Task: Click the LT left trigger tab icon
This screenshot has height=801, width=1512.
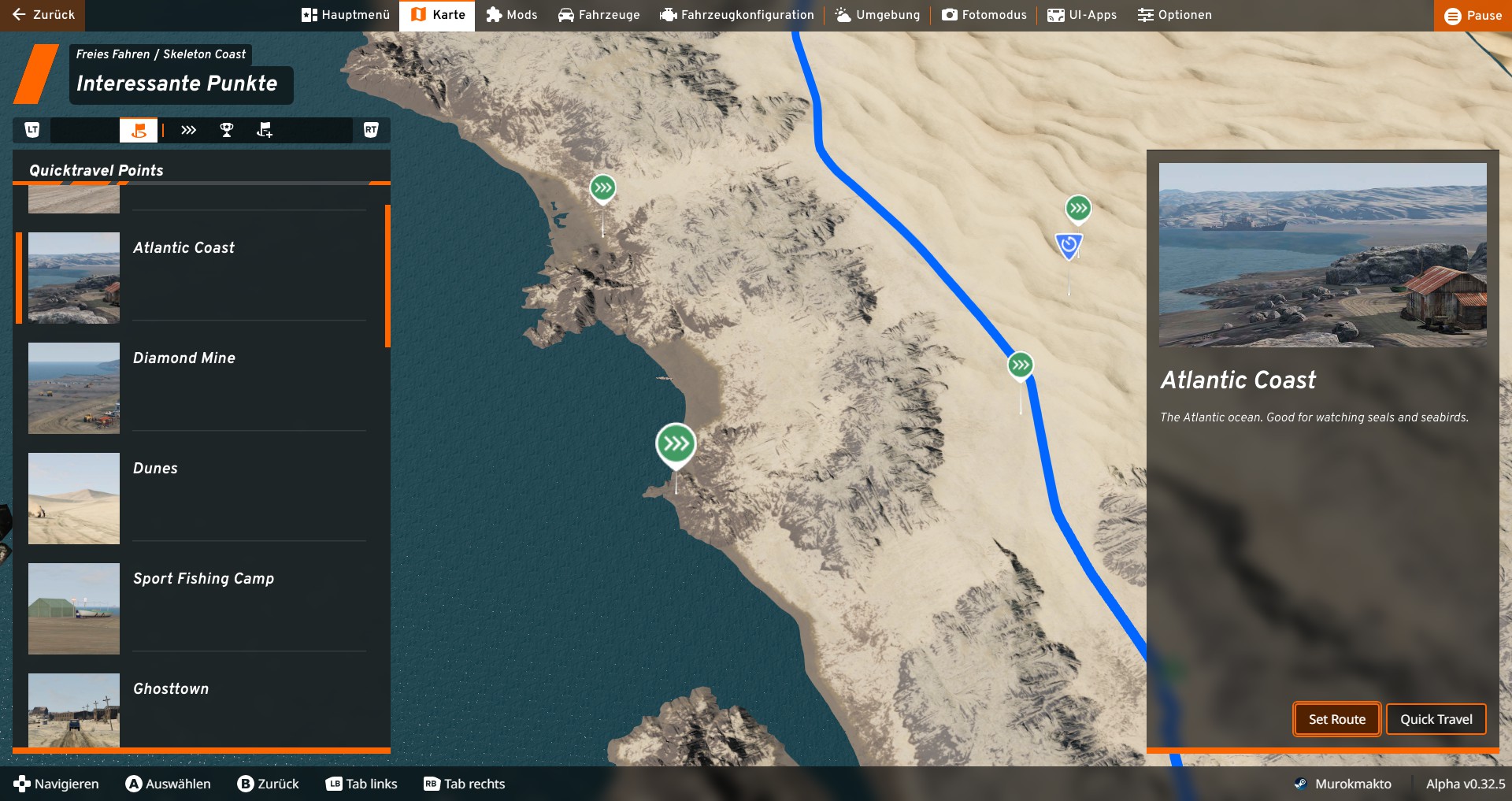Action: (x=32, y=130)
